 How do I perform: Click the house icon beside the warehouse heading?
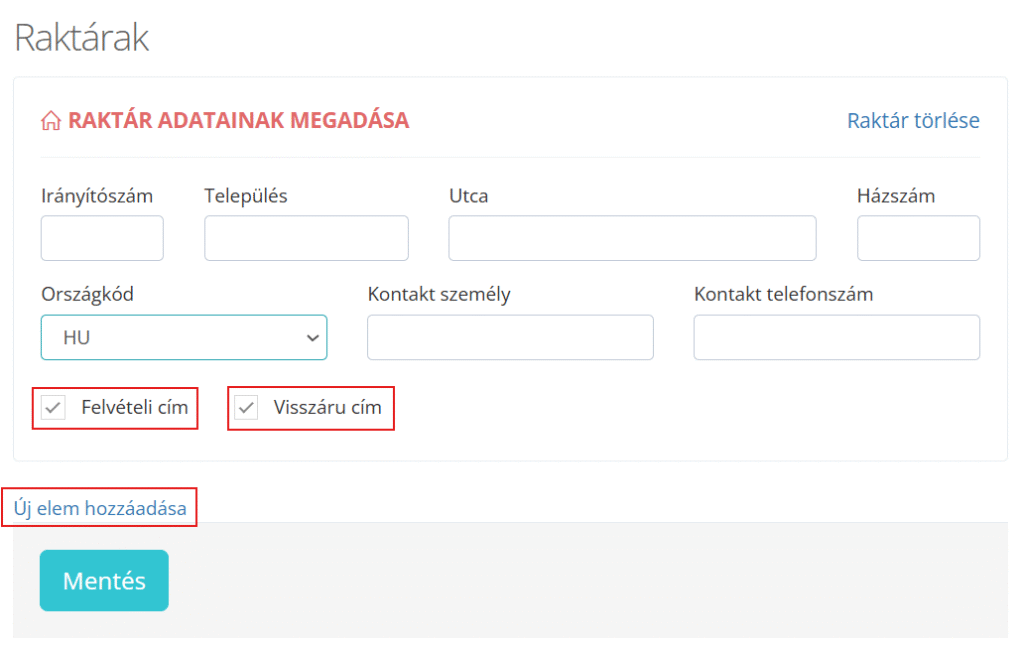[51, 121]
